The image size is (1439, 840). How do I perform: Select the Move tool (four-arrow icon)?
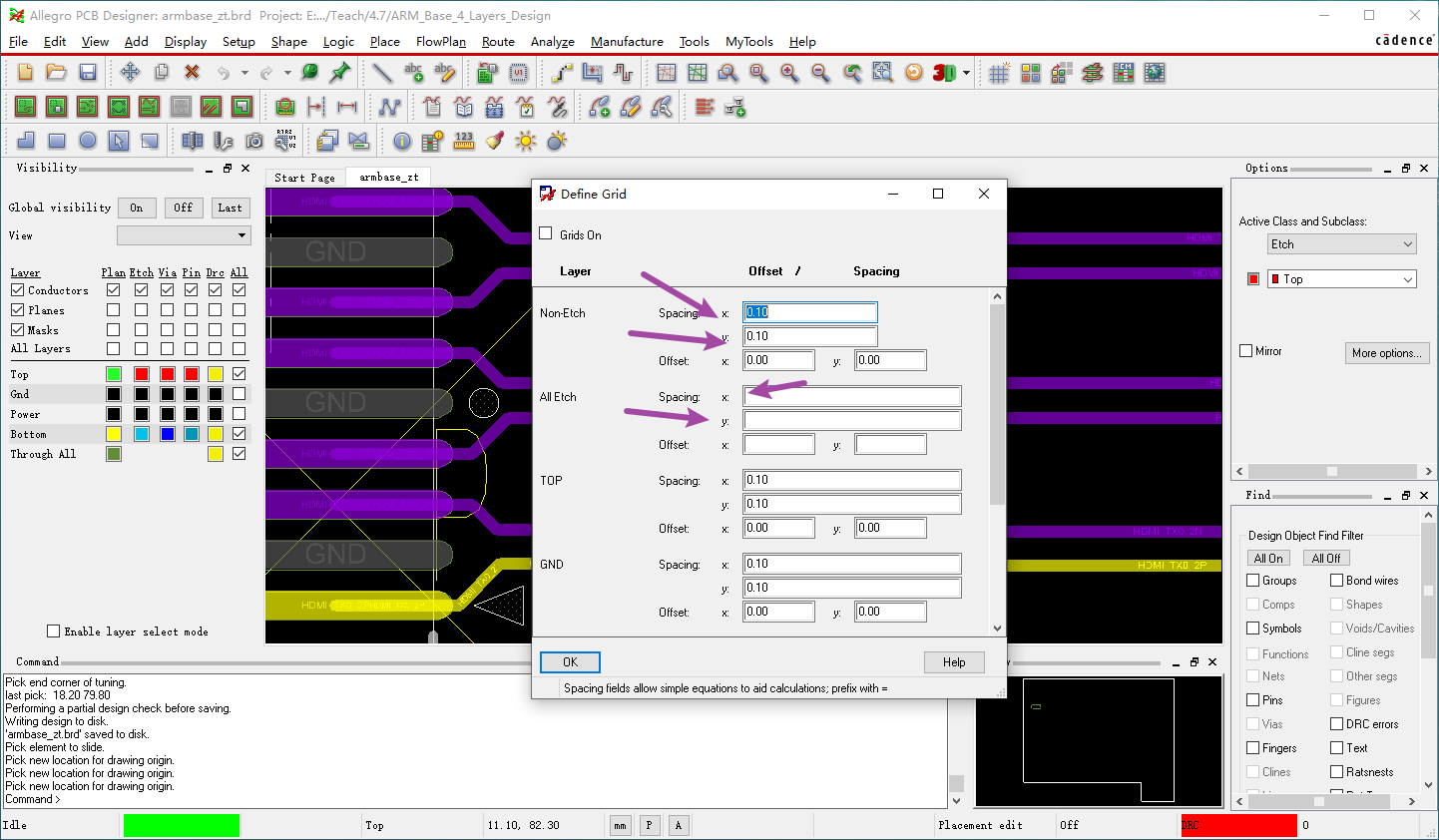tap(130, 72)
